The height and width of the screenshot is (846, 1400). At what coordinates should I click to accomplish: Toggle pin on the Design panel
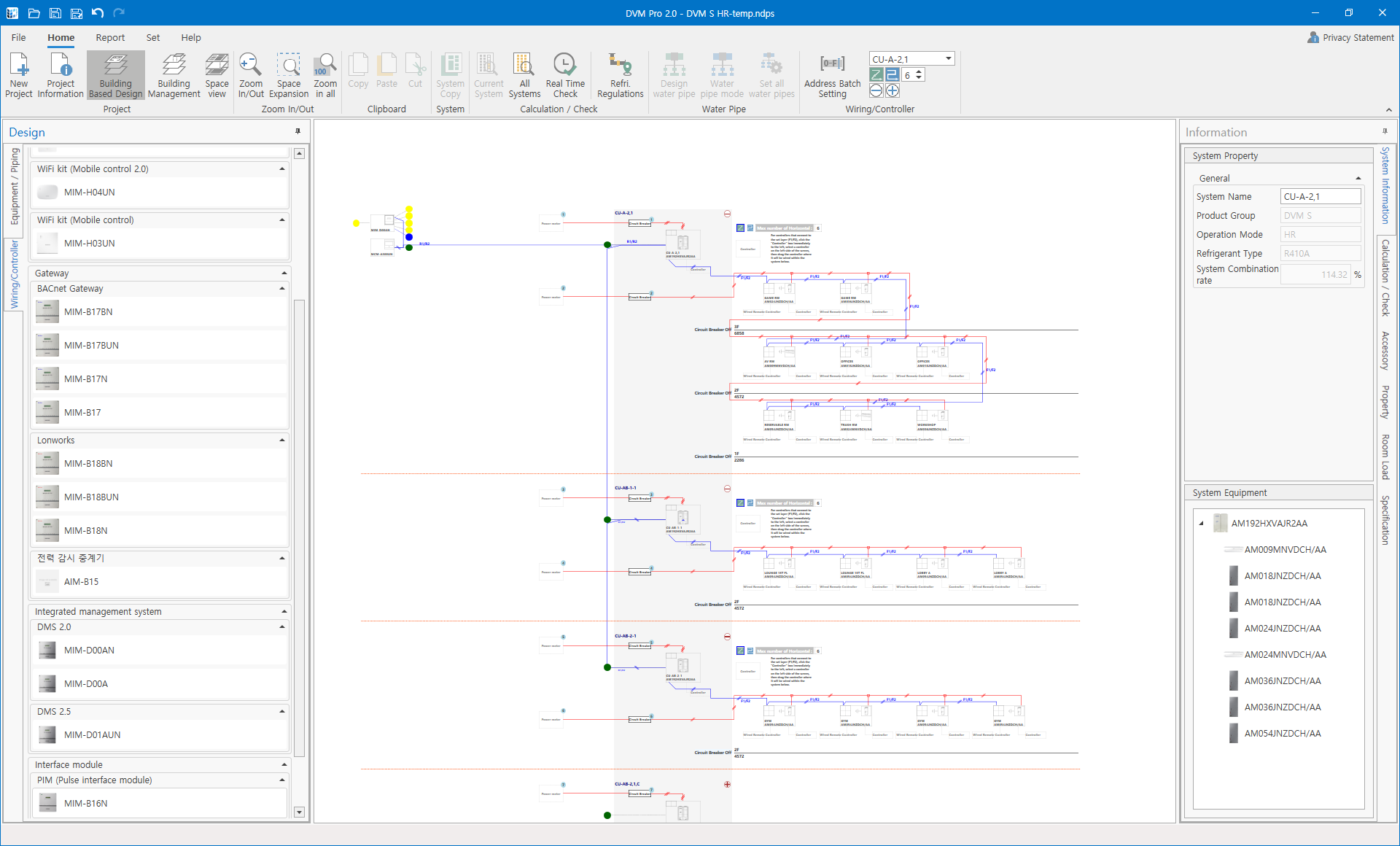pos(297,131)
